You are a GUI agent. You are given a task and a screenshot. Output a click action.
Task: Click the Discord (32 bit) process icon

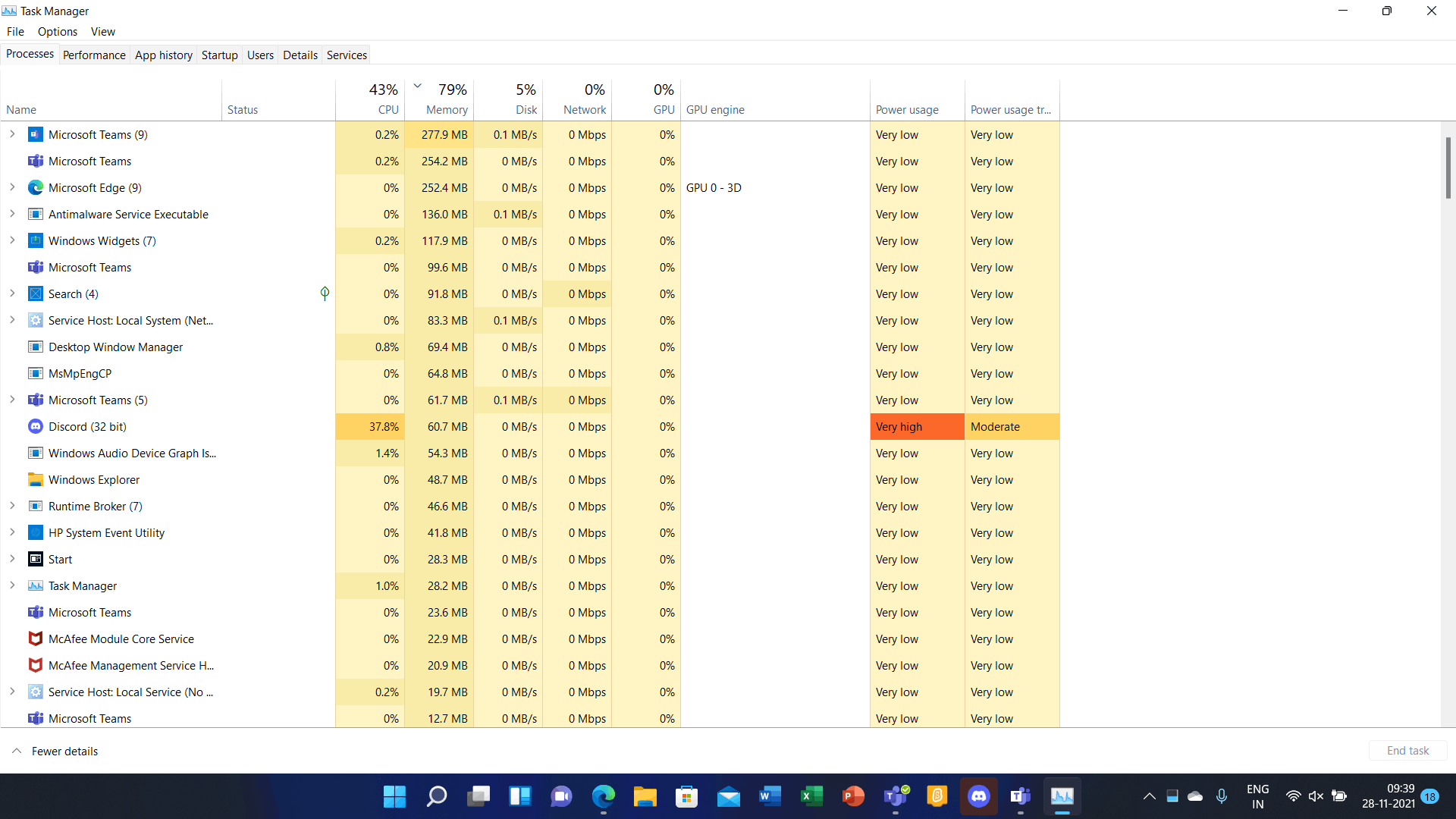(36, 427)
